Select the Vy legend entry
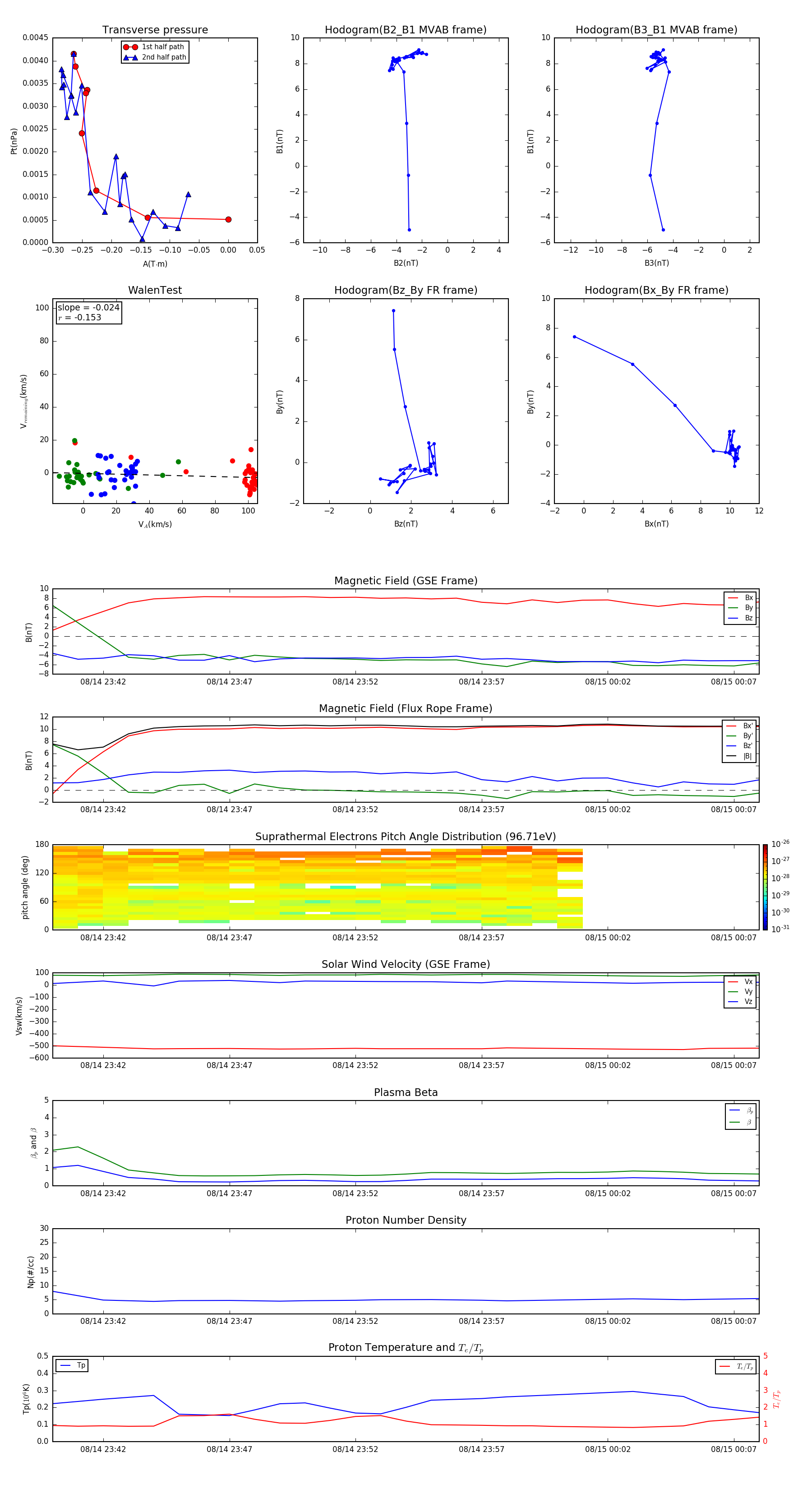The image size is (812, 1489). tap(740, 991)
